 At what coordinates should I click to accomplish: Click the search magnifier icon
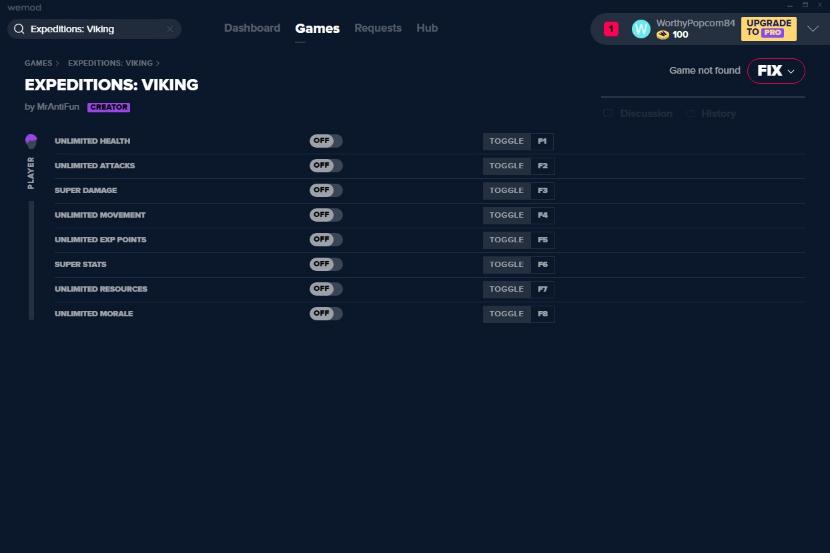tap(19, 29)
